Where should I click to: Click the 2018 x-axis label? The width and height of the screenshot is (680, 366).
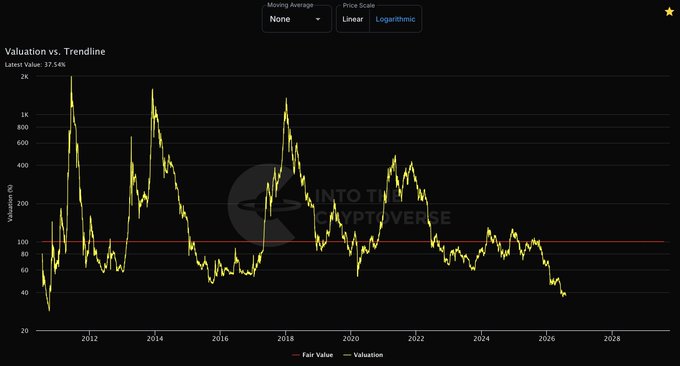pos(285,338)
